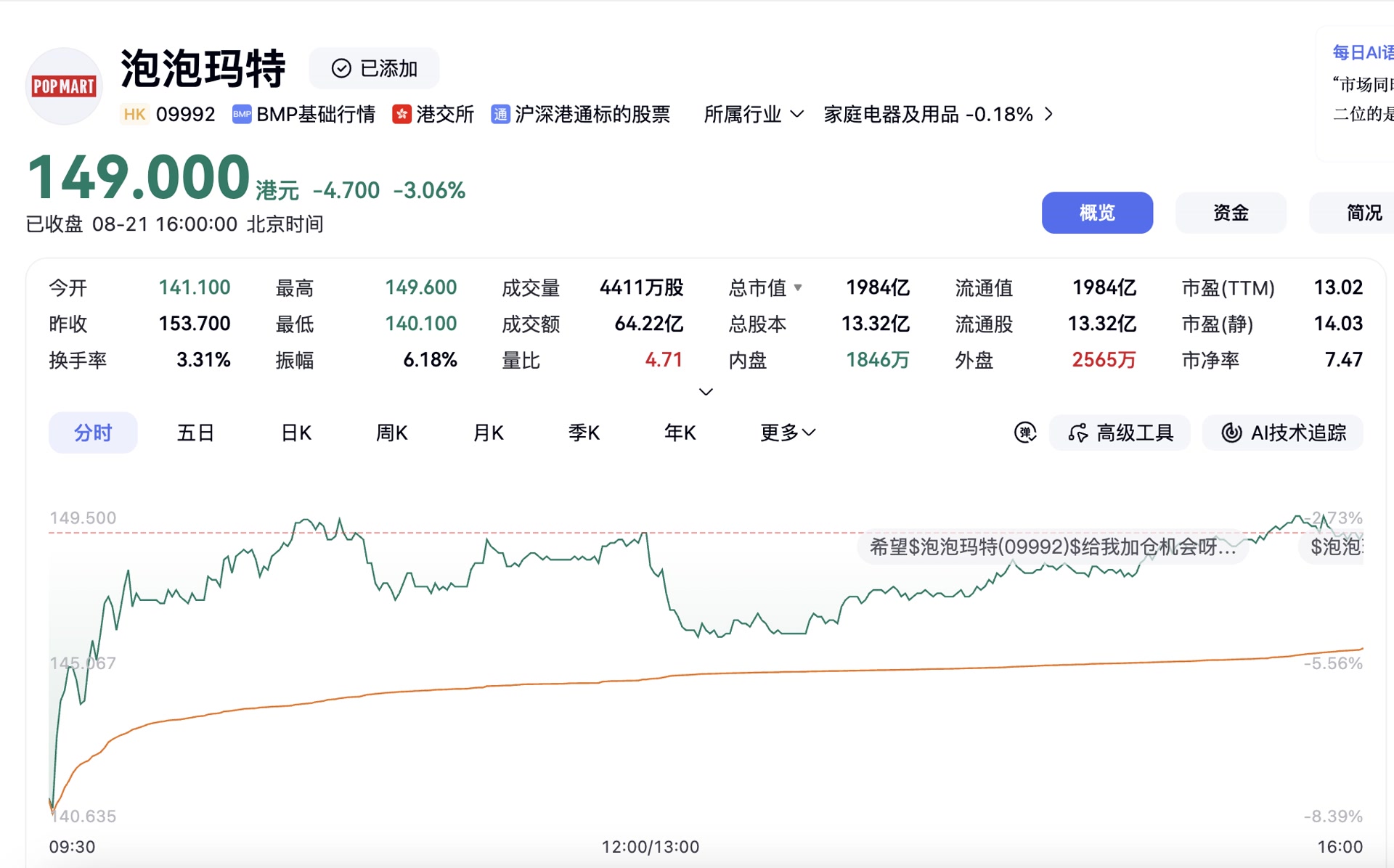1394x868 pixels.
Task: Click the HK market tag
Action: pyautogui.click(x=134, y=115)
